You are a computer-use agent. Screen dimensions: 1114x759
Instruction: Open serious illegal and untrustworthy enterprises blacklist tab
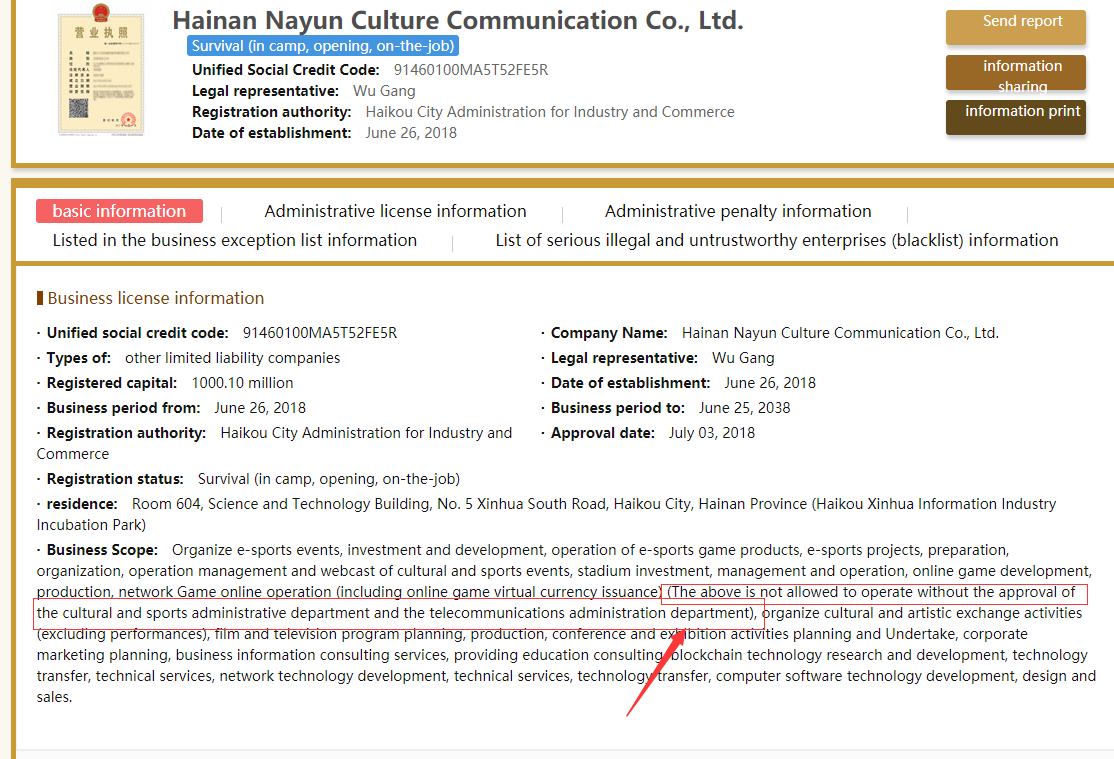pyautogui.click(x=777, y=240)
